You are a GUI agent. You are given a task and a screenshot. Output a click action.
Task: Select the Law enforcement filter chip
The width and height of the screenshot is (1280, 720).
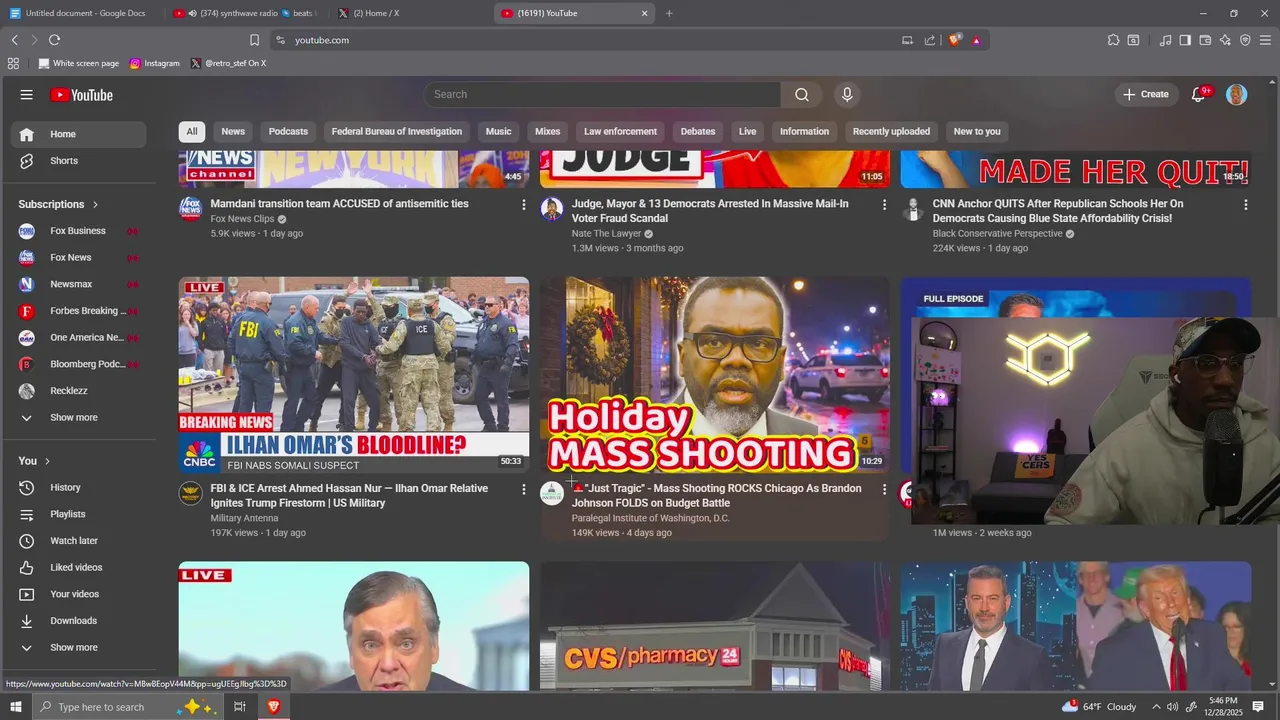[x=620, y=132]
